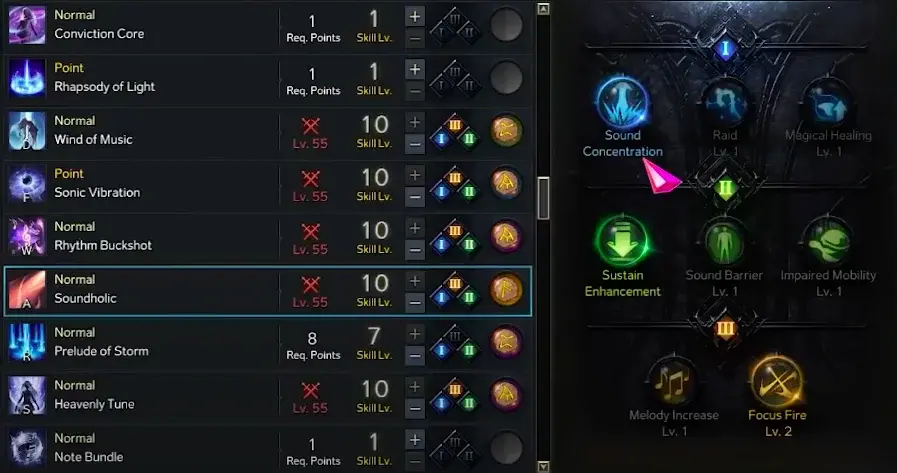The image size is (897, 473).
Task: Select the Focus Fire tripod icon
Action: coord(777,381)
